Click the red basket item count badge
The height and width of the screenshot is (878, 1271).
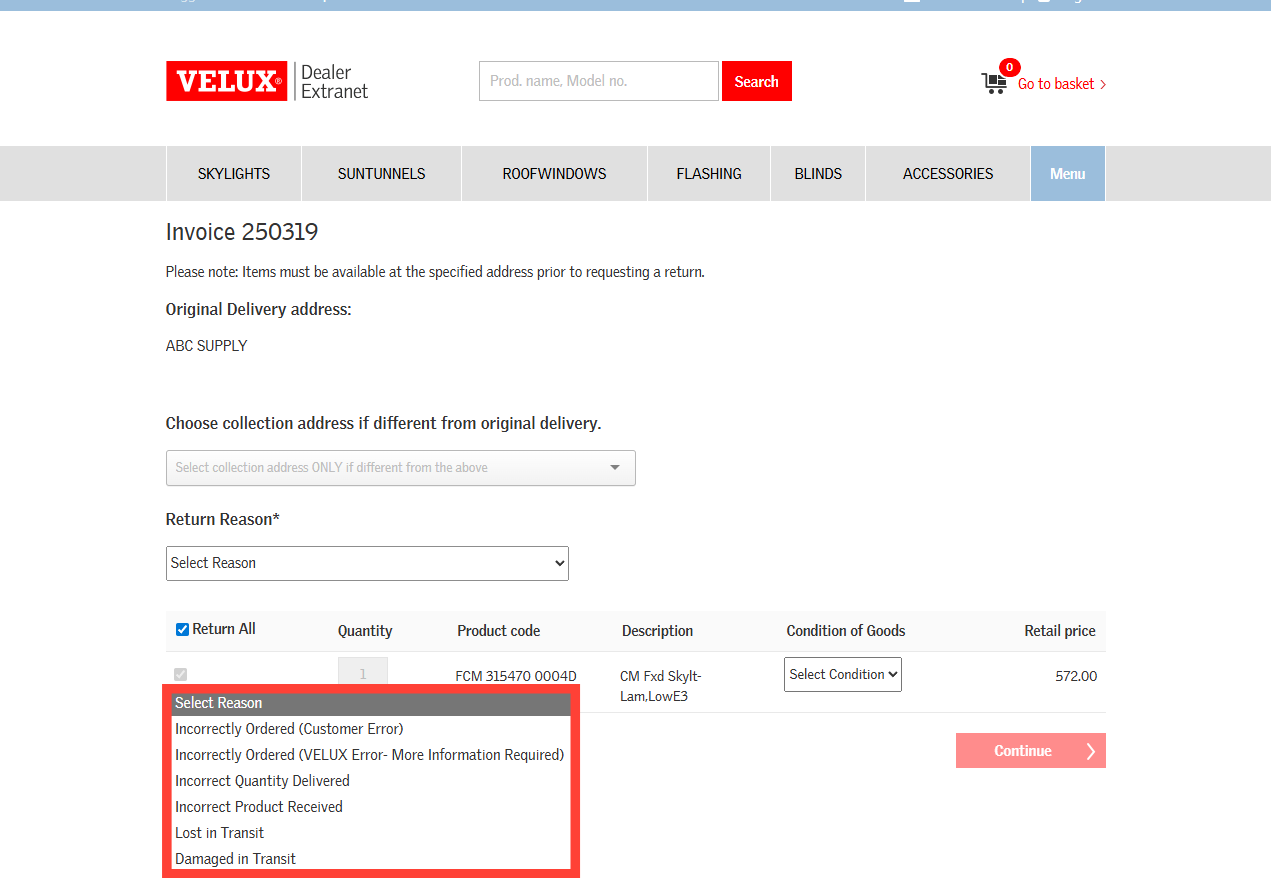[x=1009, y=67]
